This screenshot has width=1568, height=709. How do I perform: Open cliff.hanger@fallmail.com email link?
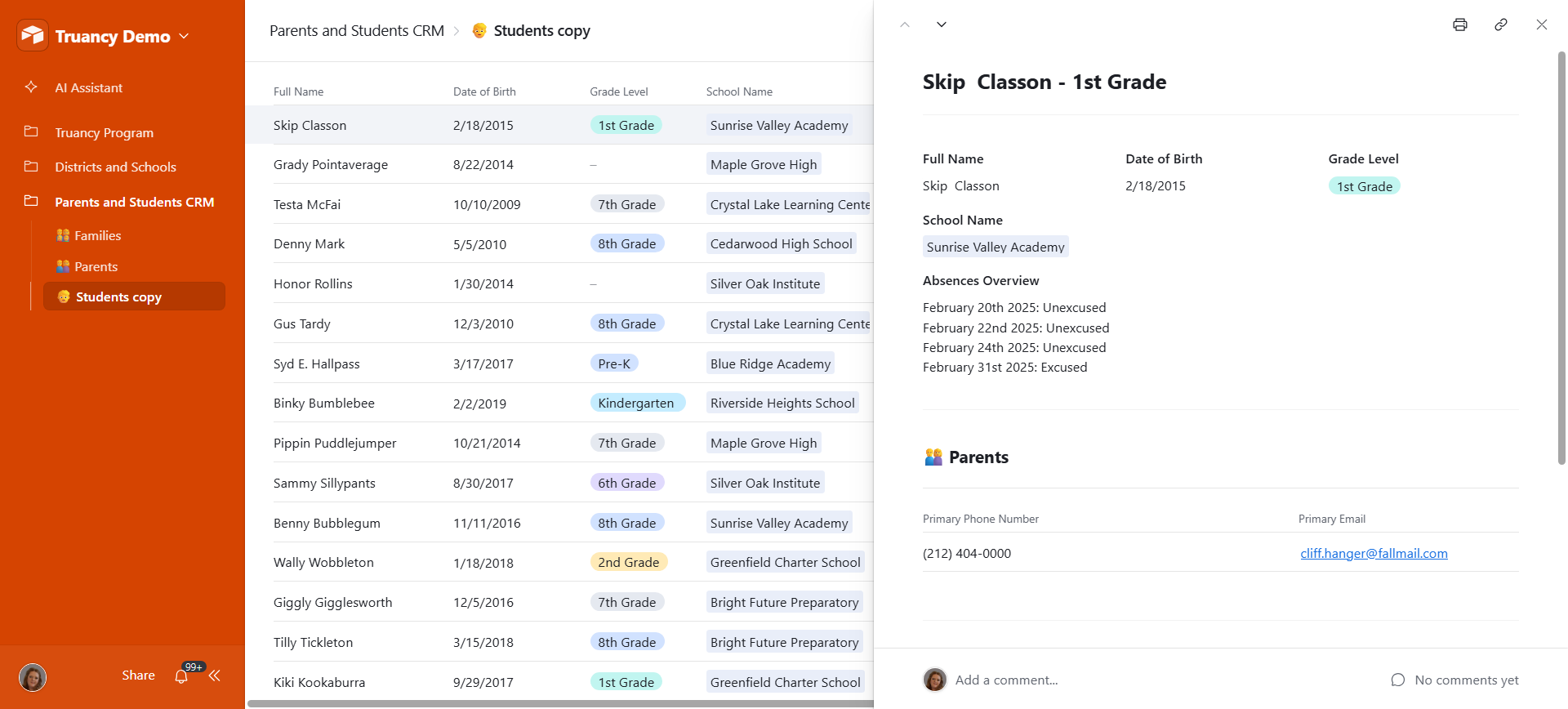(x=1374, y=553)
